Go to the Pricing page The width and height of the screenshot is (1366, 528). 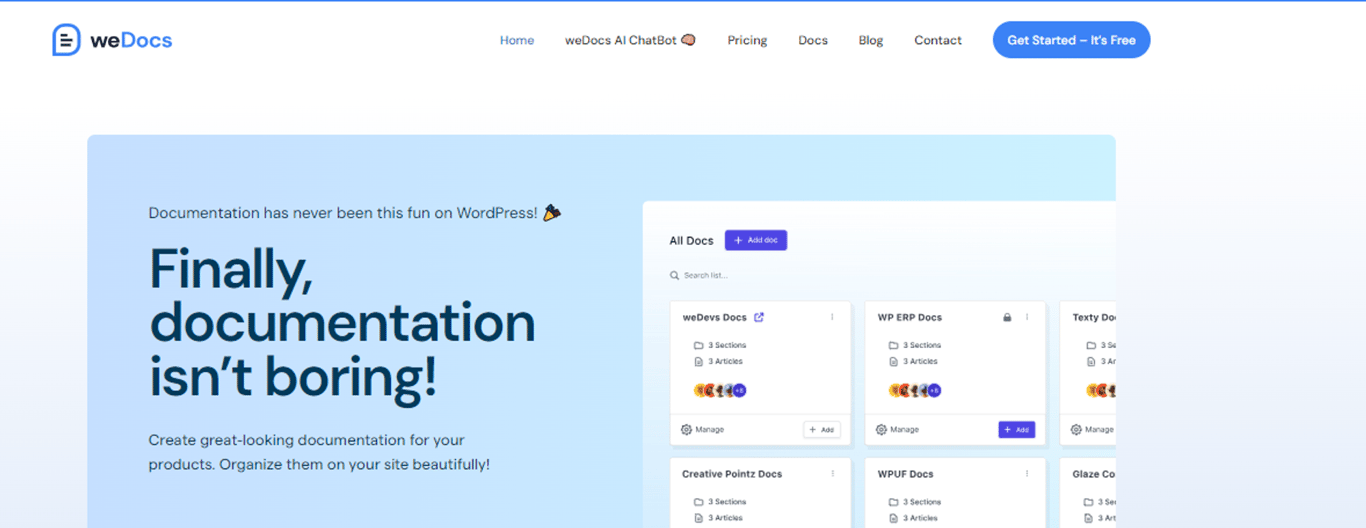click(747, 40)
